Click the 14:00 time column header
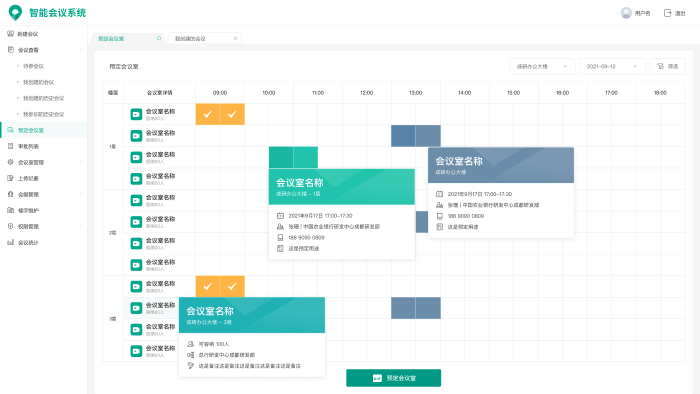 coord(464,93)
